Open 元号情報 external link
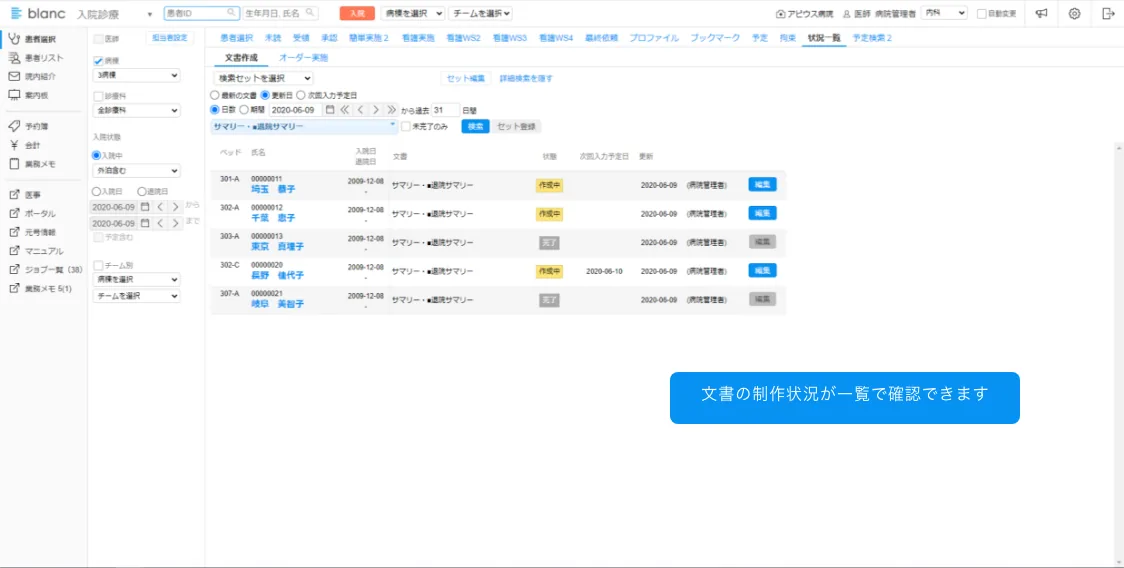This screenshot has width=1124, height=568. tap(32, 232)
